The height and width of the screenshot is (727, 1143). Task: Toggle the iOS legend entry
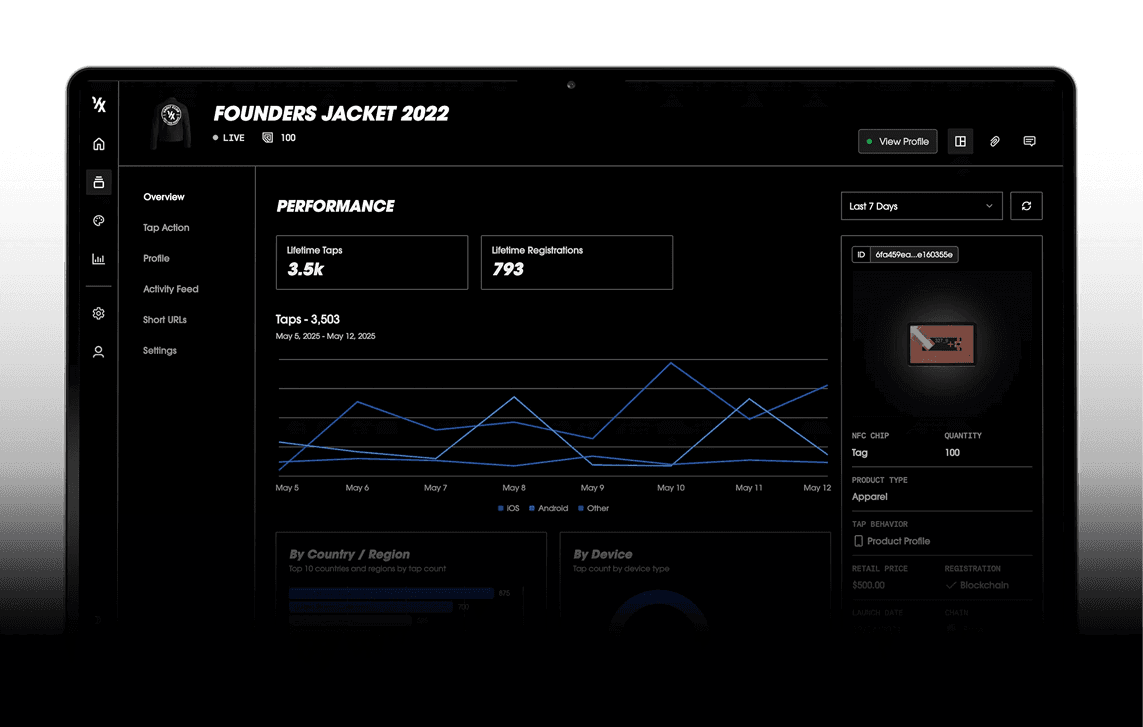pos(509,508)
